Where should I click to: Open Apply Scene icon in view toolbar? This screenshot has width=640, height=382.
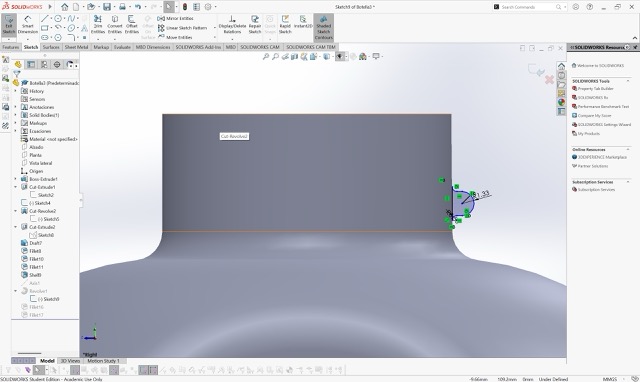[363, 57]
